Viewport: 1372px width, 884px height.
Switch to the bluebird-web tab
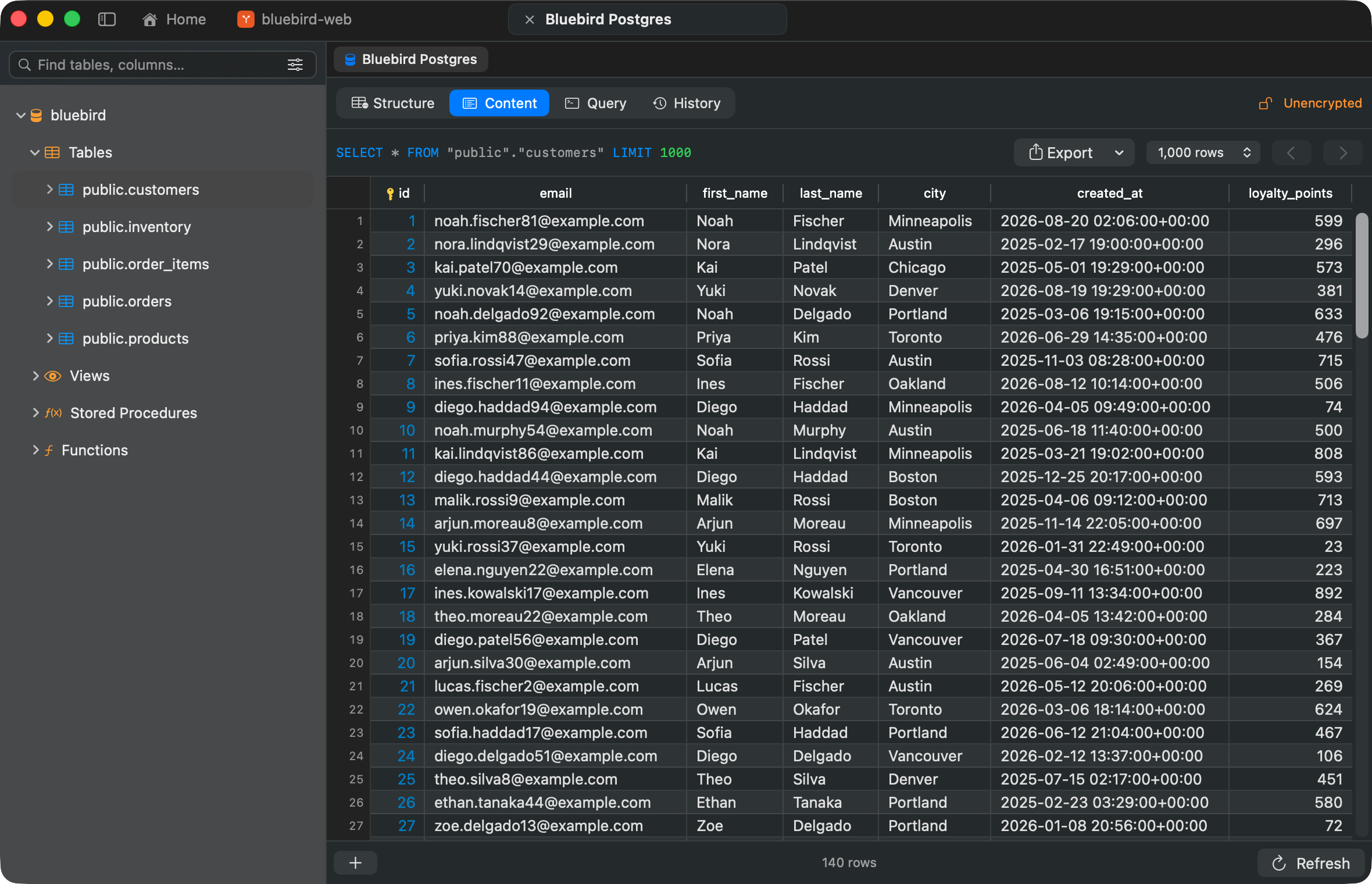pyautogui.click(x=294, y=19)
